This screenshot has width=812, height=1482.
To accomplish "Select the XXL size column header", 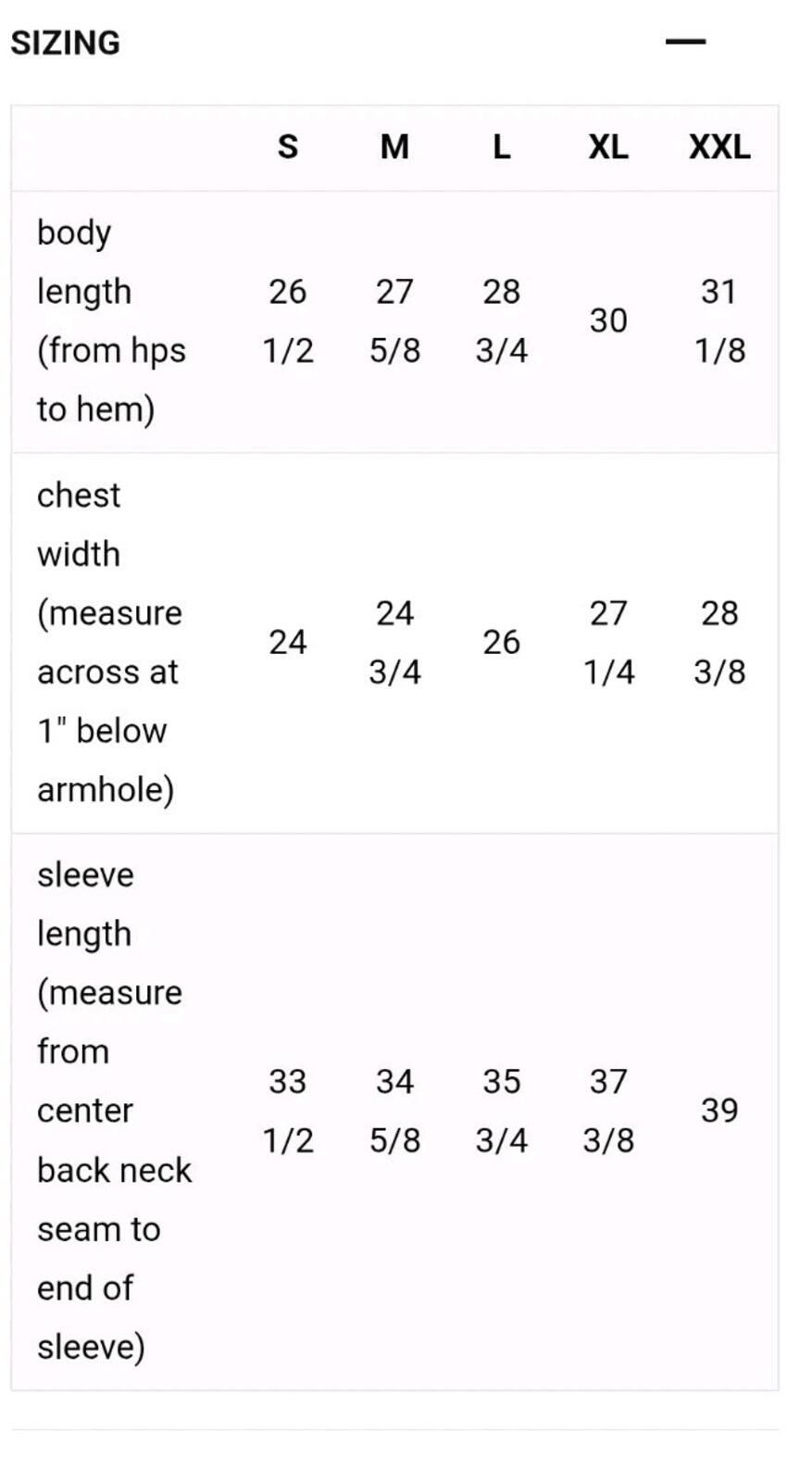I will 719,146.
